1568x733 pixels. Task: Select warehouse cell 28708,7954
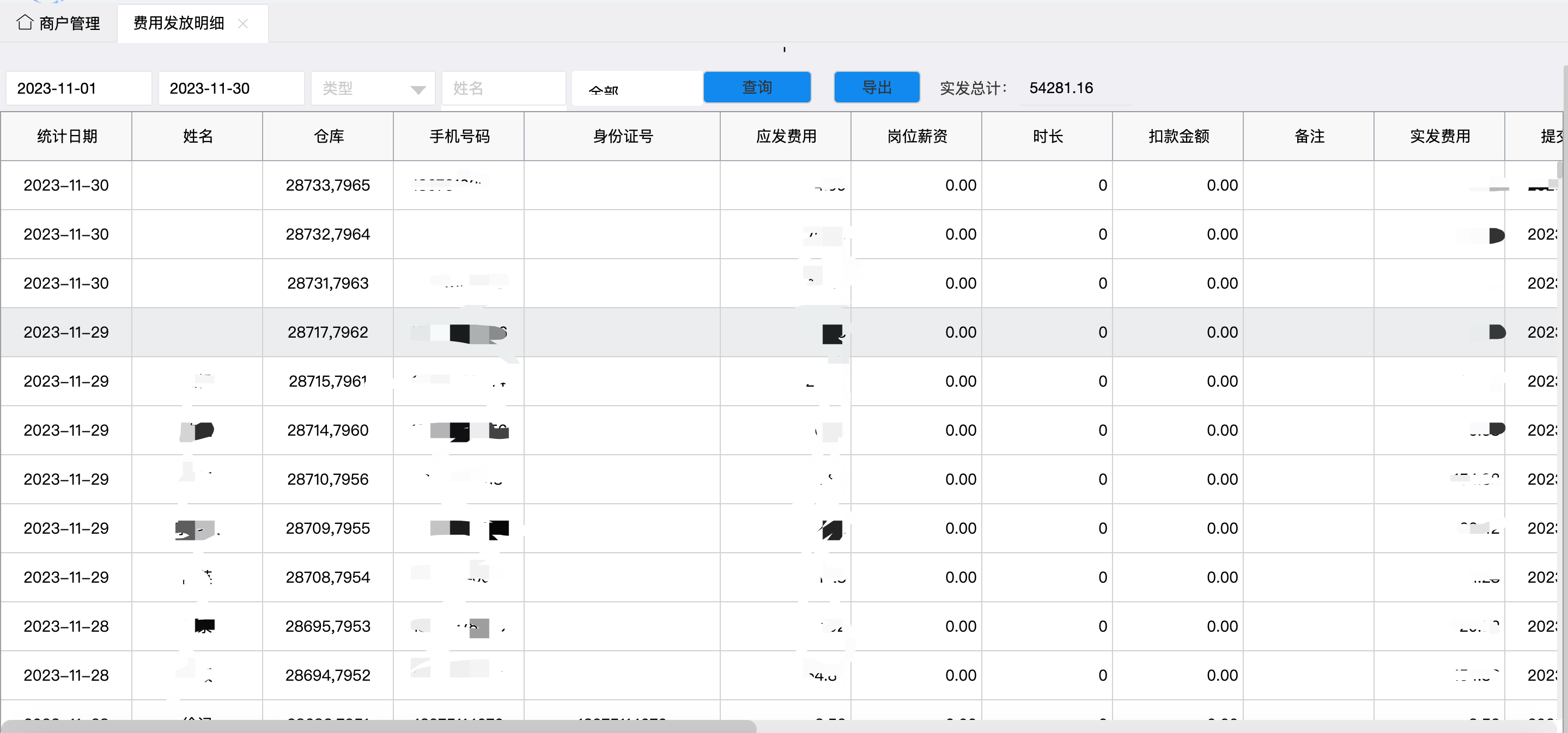point(328,577)
